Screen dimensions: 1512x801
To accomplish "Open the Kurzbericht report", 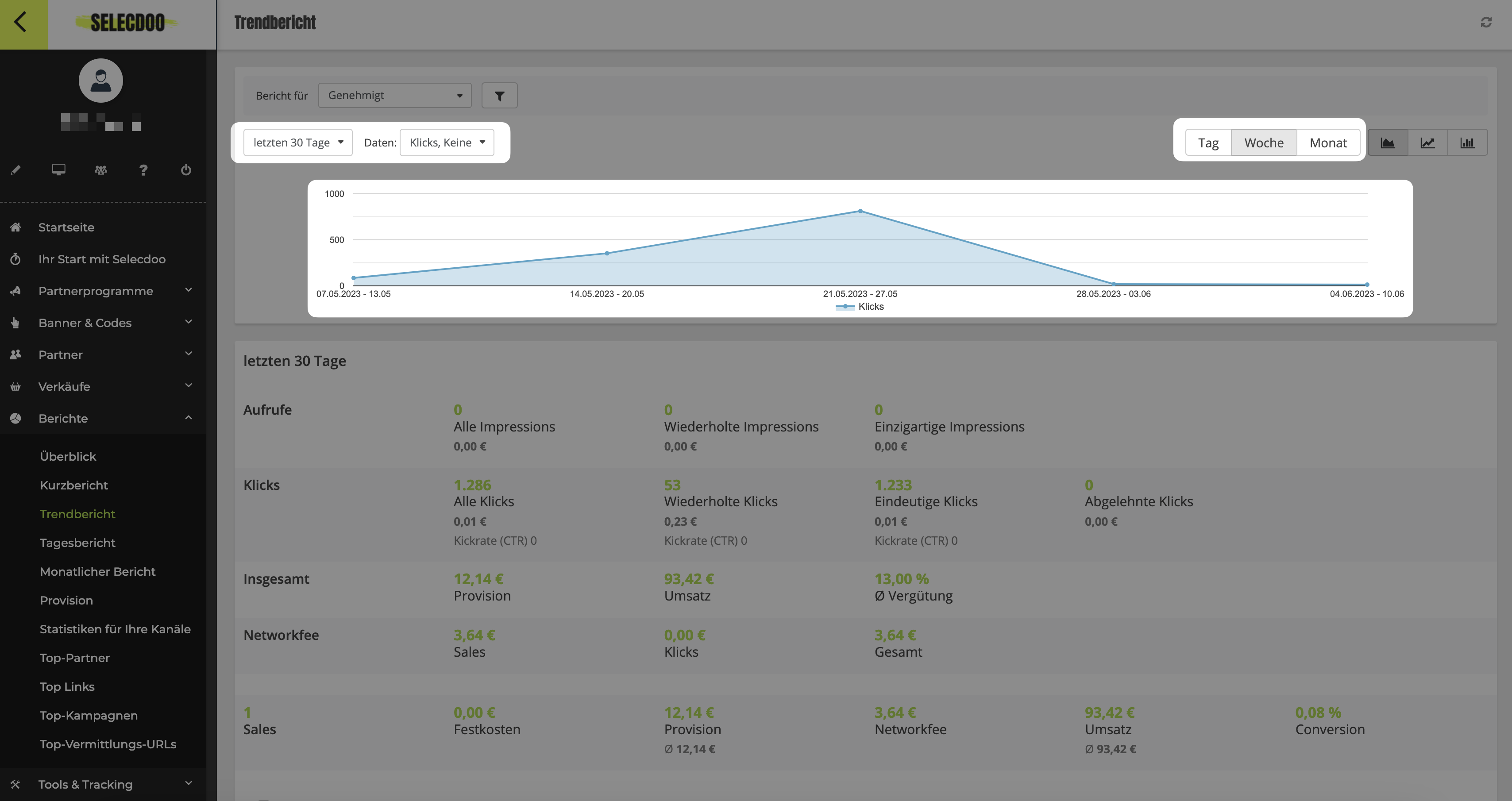I will [74, 485].
